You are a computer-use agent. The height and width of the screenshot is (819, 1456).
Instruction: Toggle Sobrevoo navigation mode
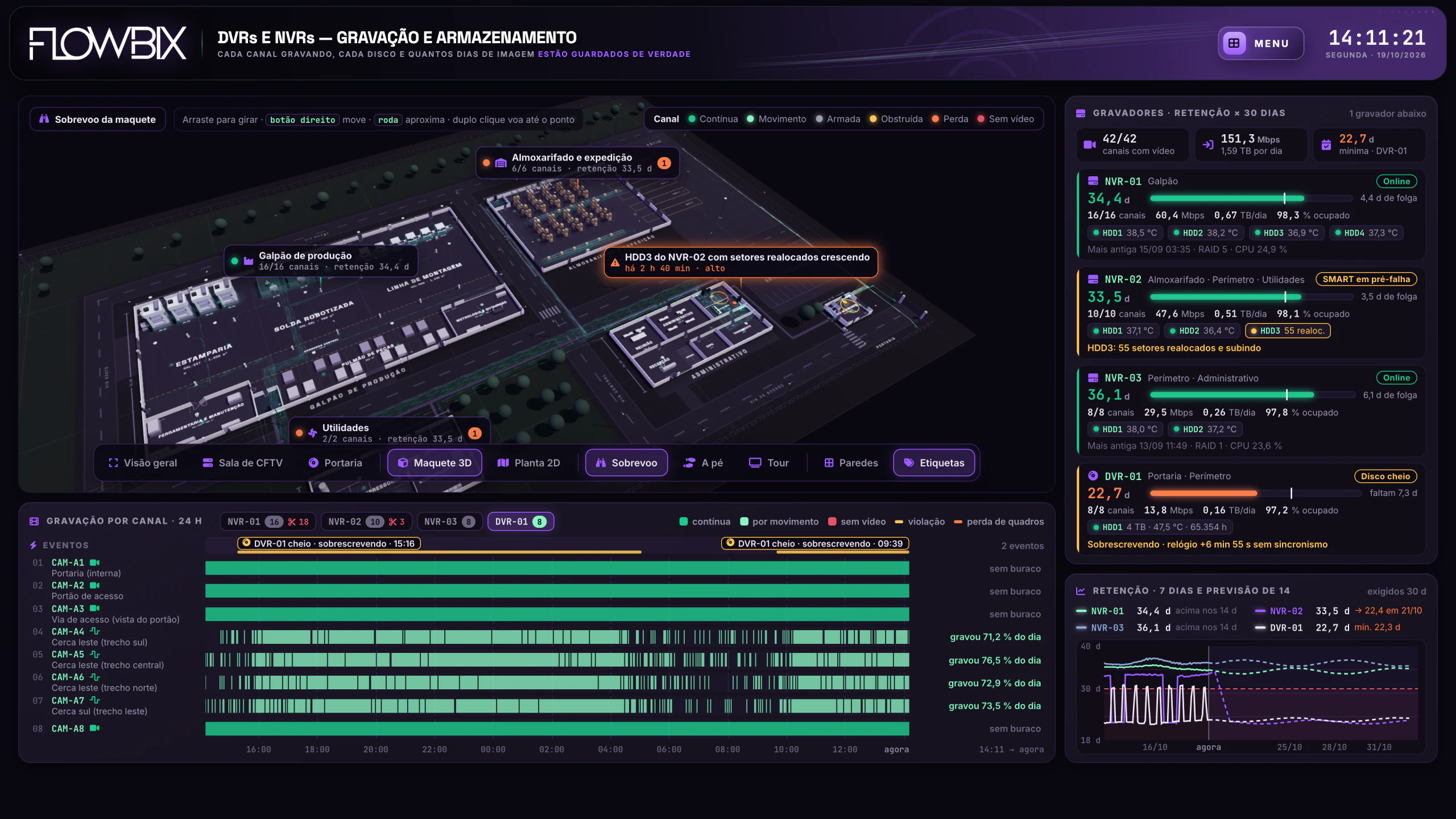point(626,463)
